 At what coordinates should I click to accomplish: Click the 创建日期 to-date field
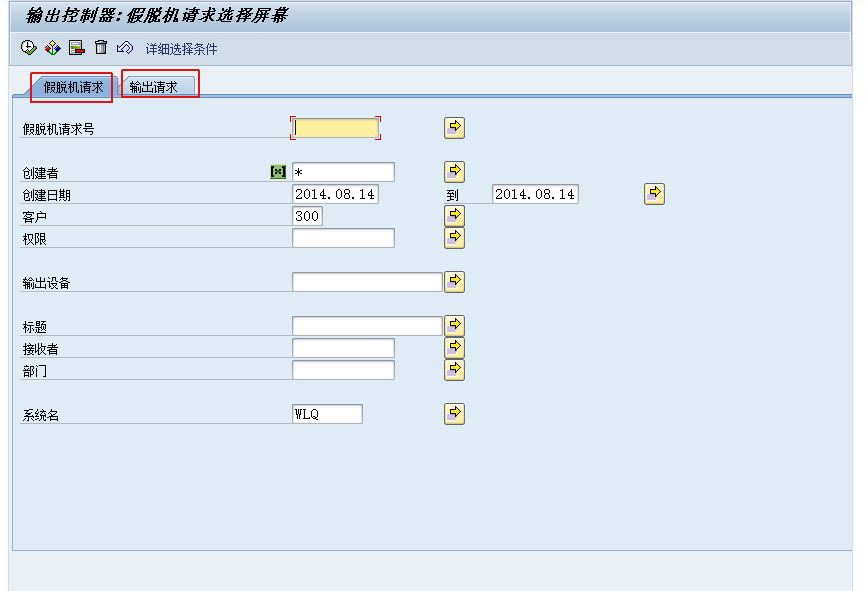tap(535, 194)
